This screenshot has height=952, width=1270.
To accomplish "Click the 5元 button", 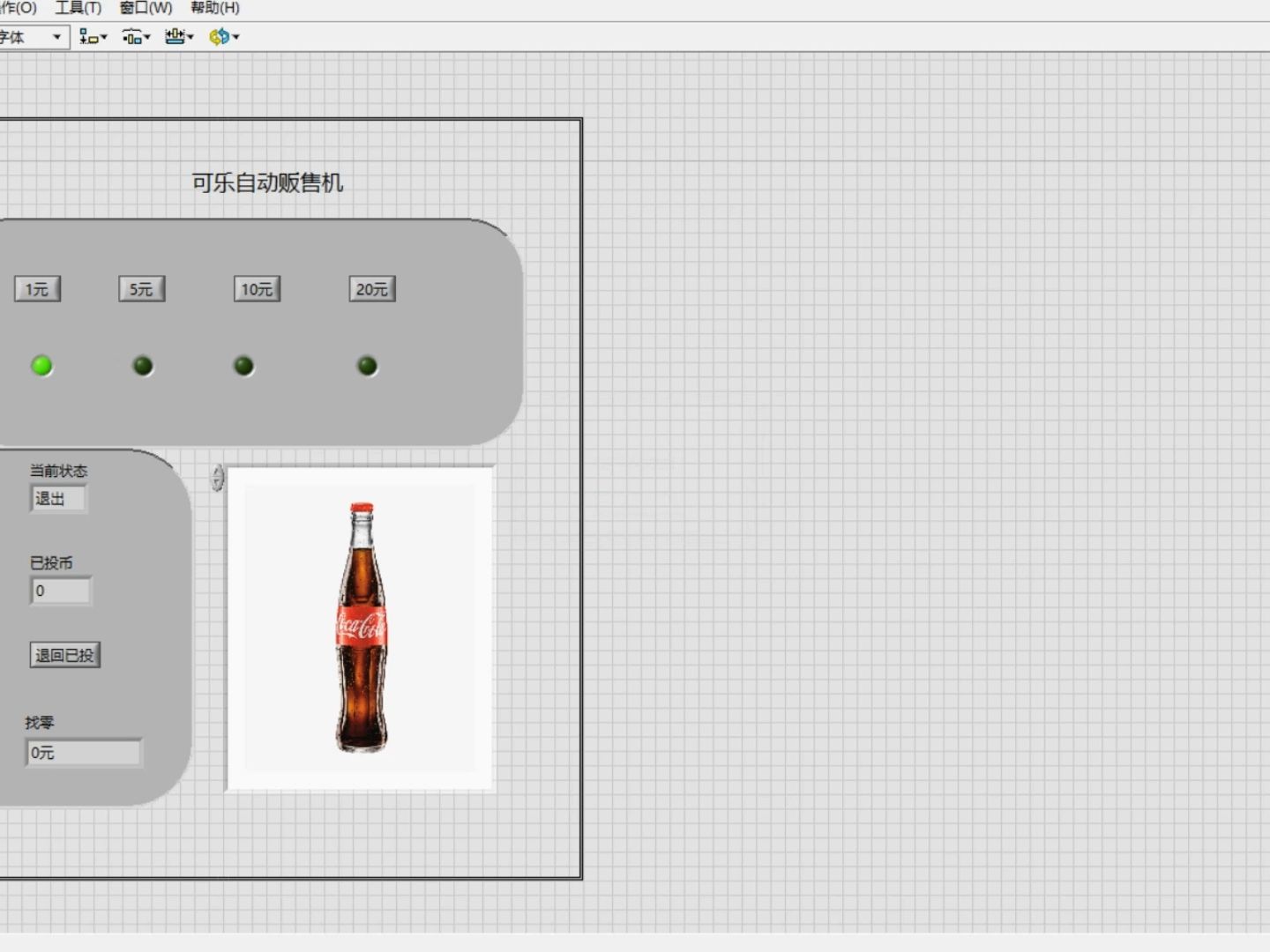I will click(142, 289).
